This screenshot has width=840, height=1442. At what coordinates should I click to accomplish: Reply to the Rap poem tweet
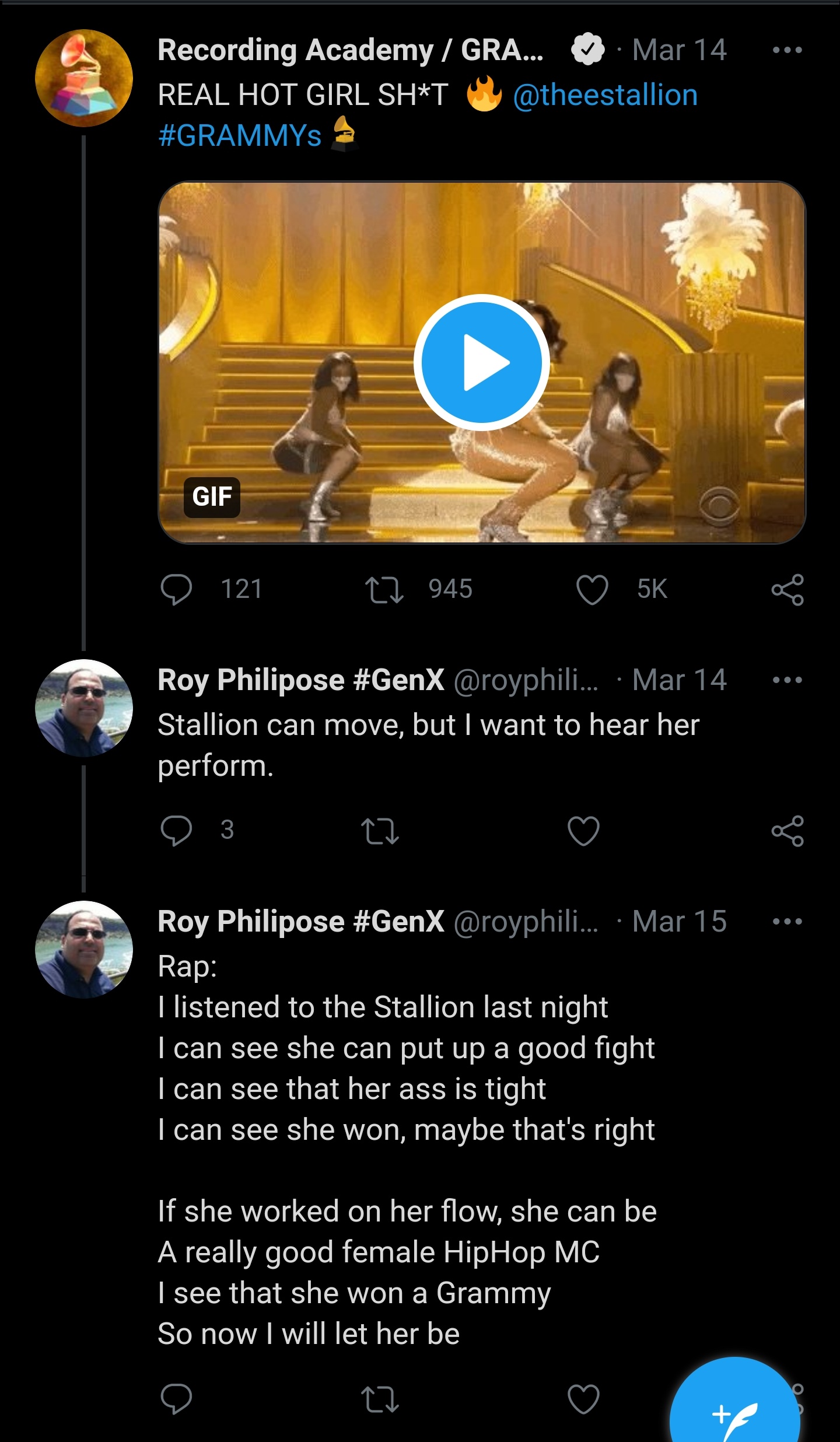click(176, 1399)
